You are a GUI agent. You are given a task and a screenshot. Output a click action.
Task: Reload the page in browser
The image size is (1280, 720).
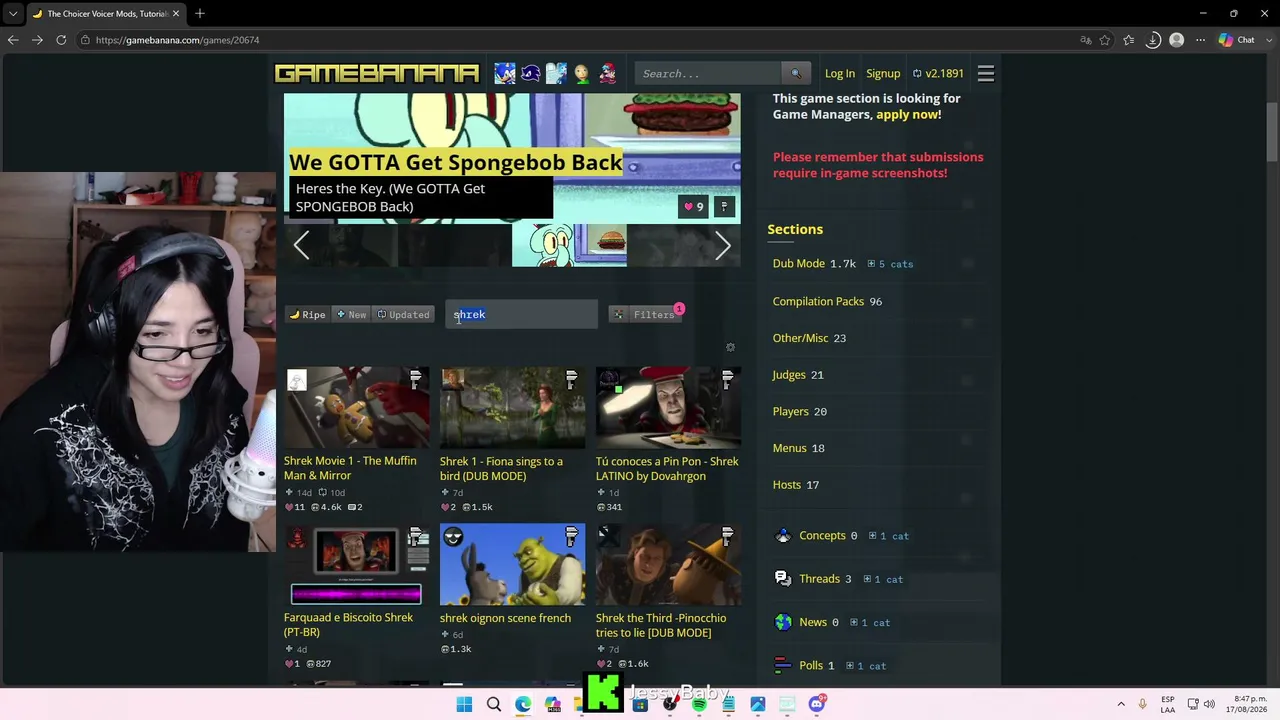coord(61,40)
